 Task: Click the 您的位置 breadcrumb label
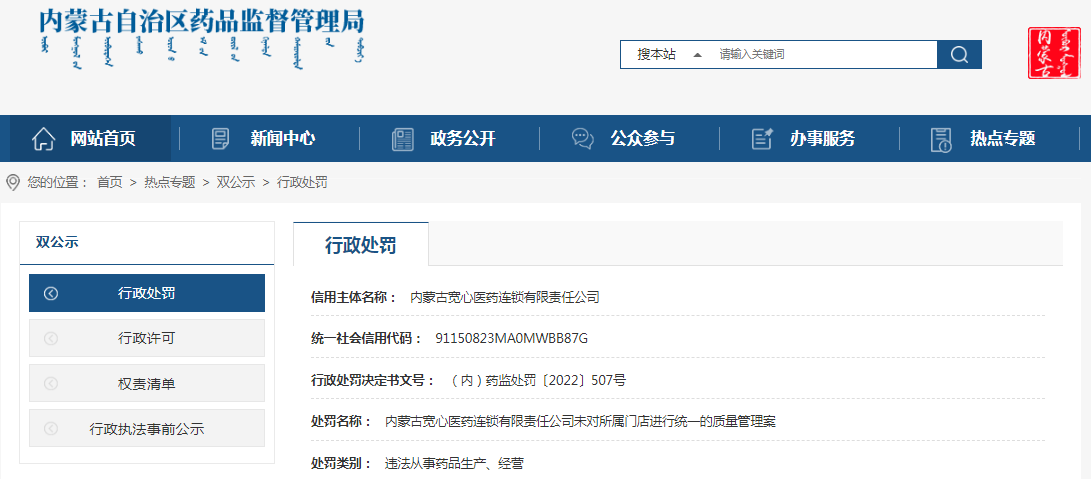coord(58,182)
